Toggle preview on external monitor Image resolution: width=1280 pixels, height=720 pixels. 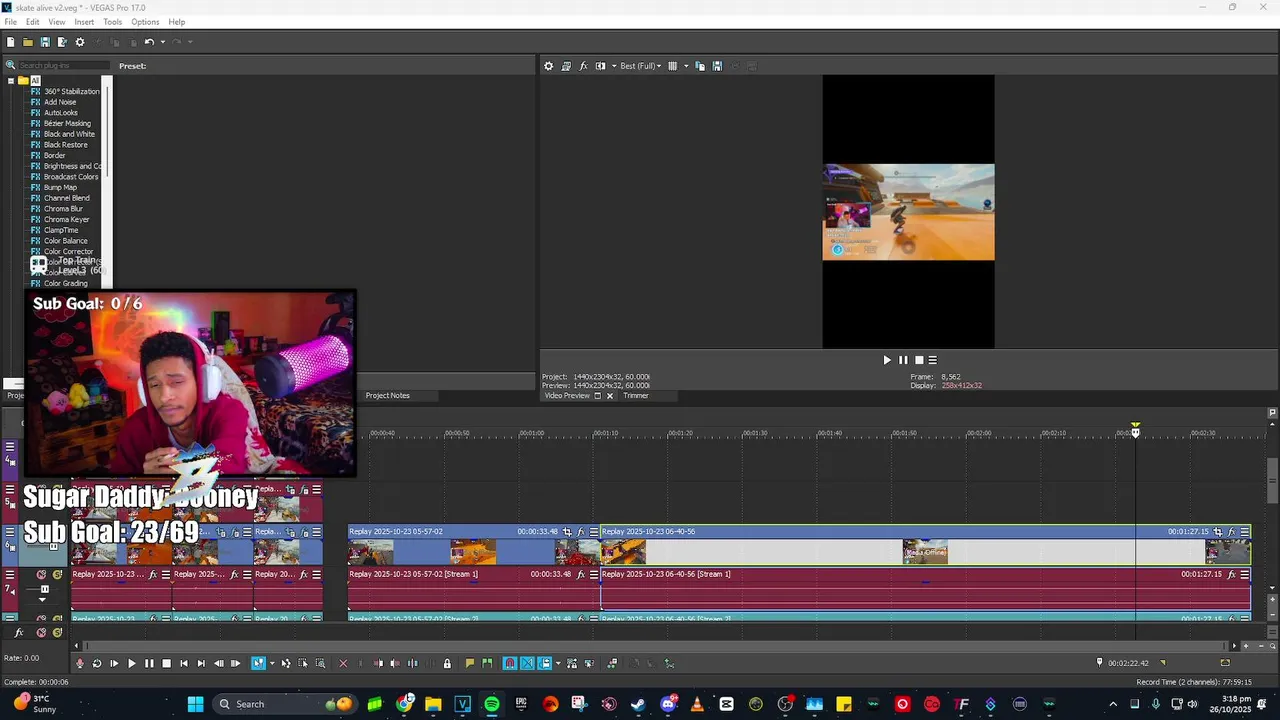(x=566, y=66)
